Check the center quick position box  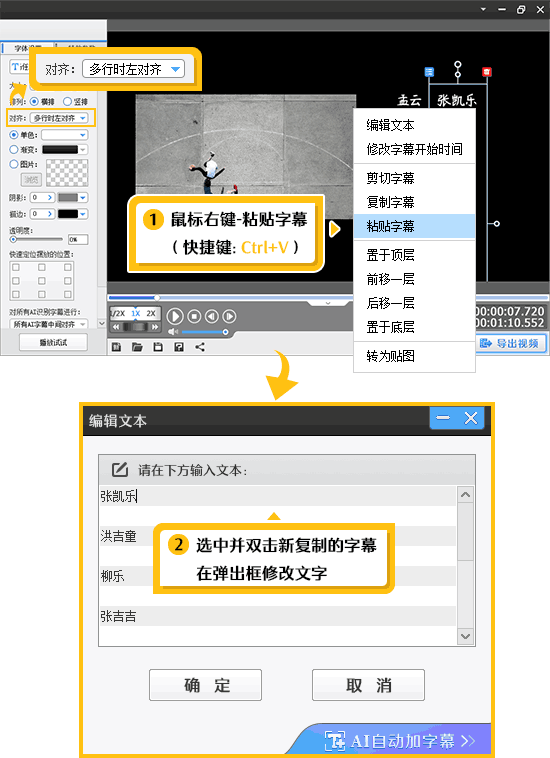click(42, 281)
